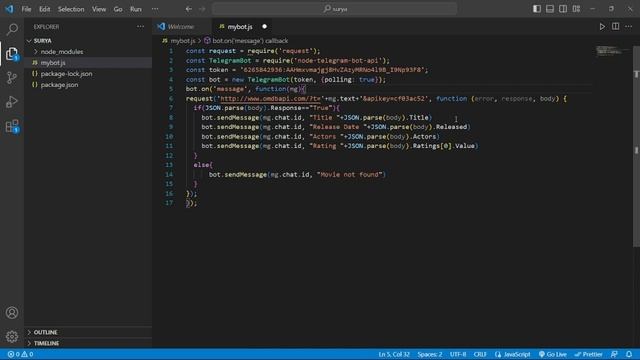Open the Accounts menu icon
This screenshot has width=640, height=360.
pos(12,313)
